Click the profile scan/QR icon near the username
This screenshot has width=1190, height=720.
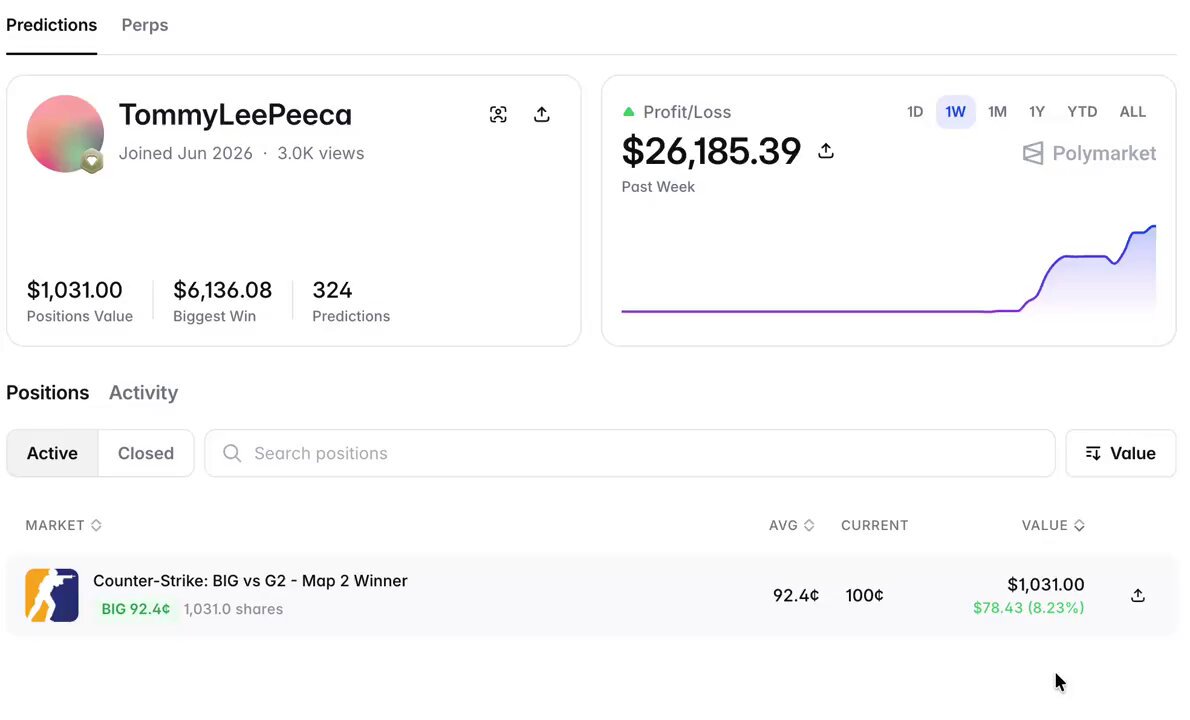click(498, 115)
